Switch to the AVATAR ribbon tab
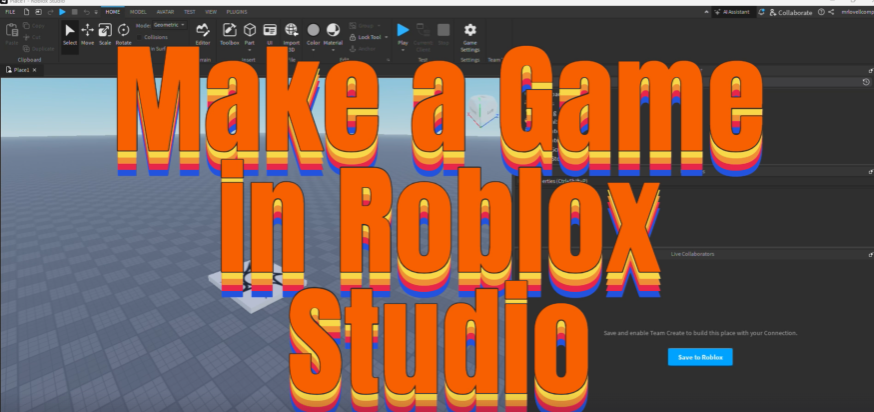874x412 pixels. (165, 12)
